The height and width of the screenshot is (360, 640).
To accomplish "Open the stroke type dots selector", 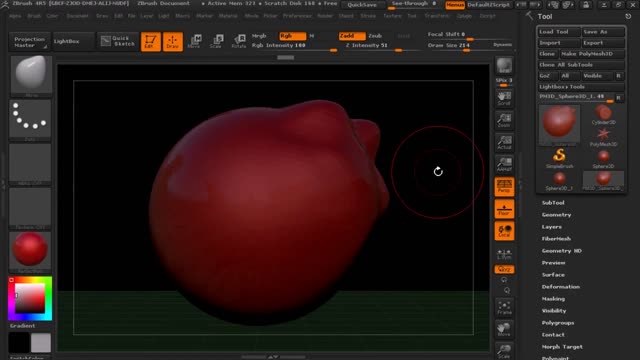I will [x=30, y=120].
